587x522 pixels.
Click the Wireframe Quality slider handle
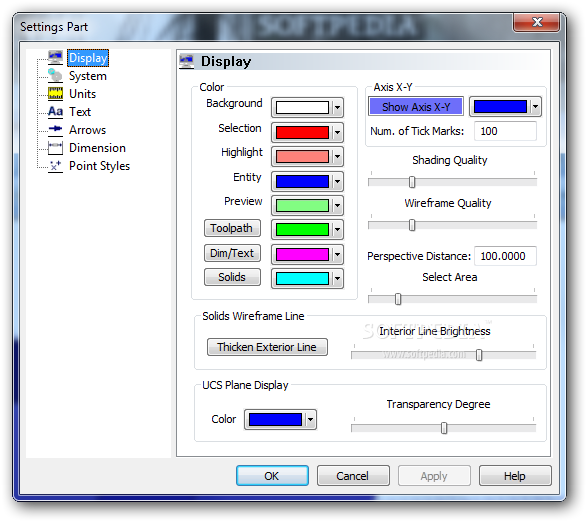[412, 225]
